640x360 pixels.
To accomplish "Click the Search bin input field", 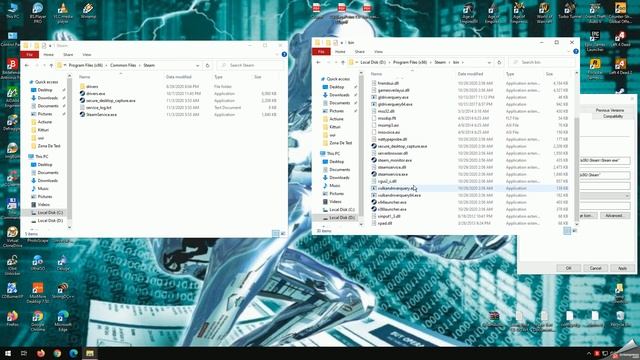I will [x=542, y=62].
